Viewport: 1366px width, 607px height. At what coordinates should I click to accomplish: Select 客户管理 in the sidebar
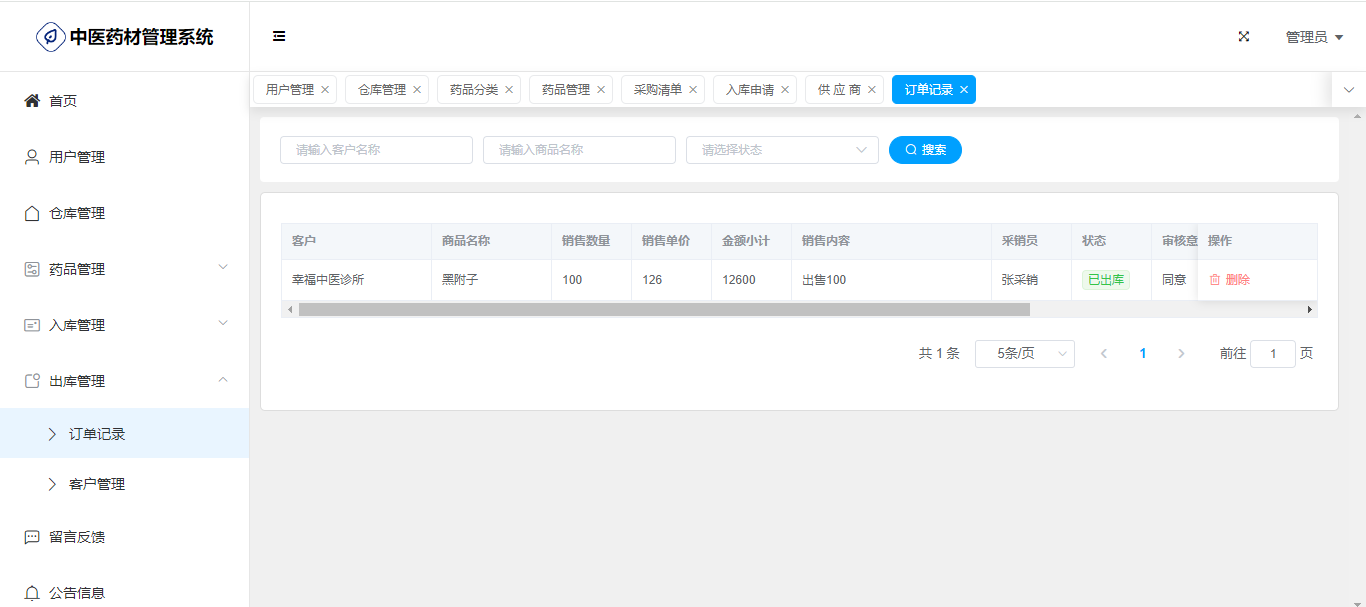click(x=97, y=484)
